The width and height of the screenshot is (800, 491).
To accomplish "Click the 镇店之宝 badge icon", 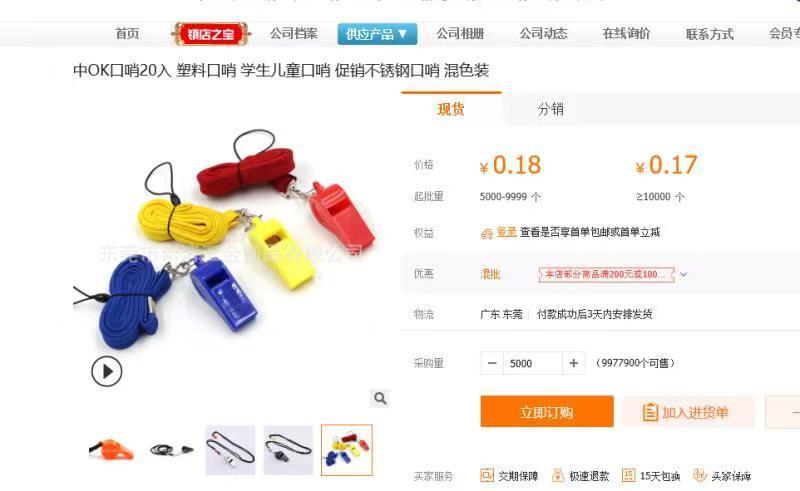I will point(211,34).
